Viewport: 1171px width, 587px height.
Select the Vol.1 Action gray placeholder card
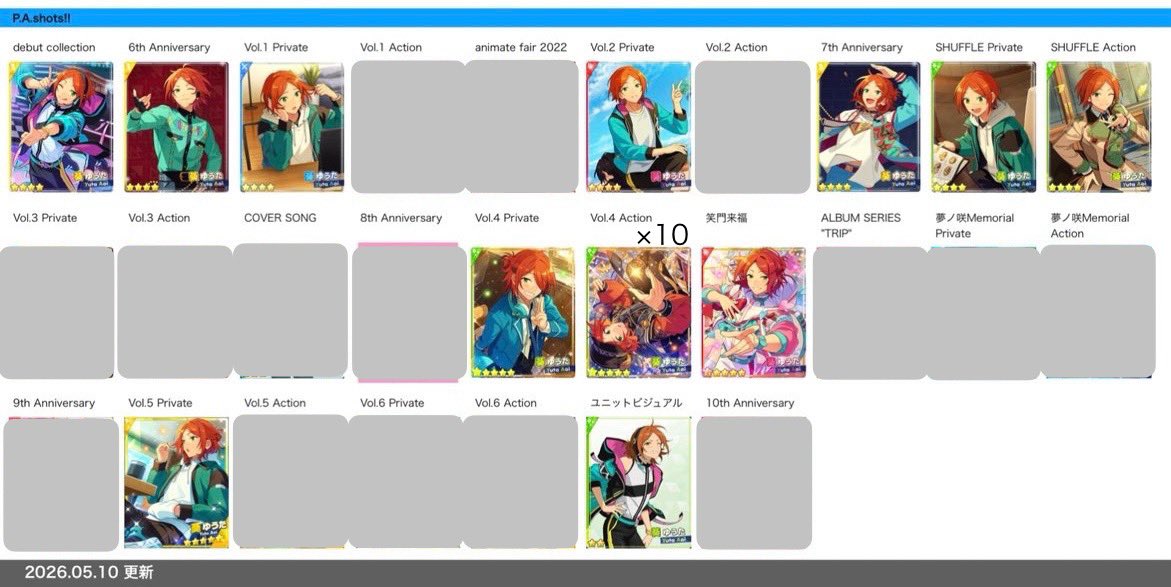tap(409, 127)
